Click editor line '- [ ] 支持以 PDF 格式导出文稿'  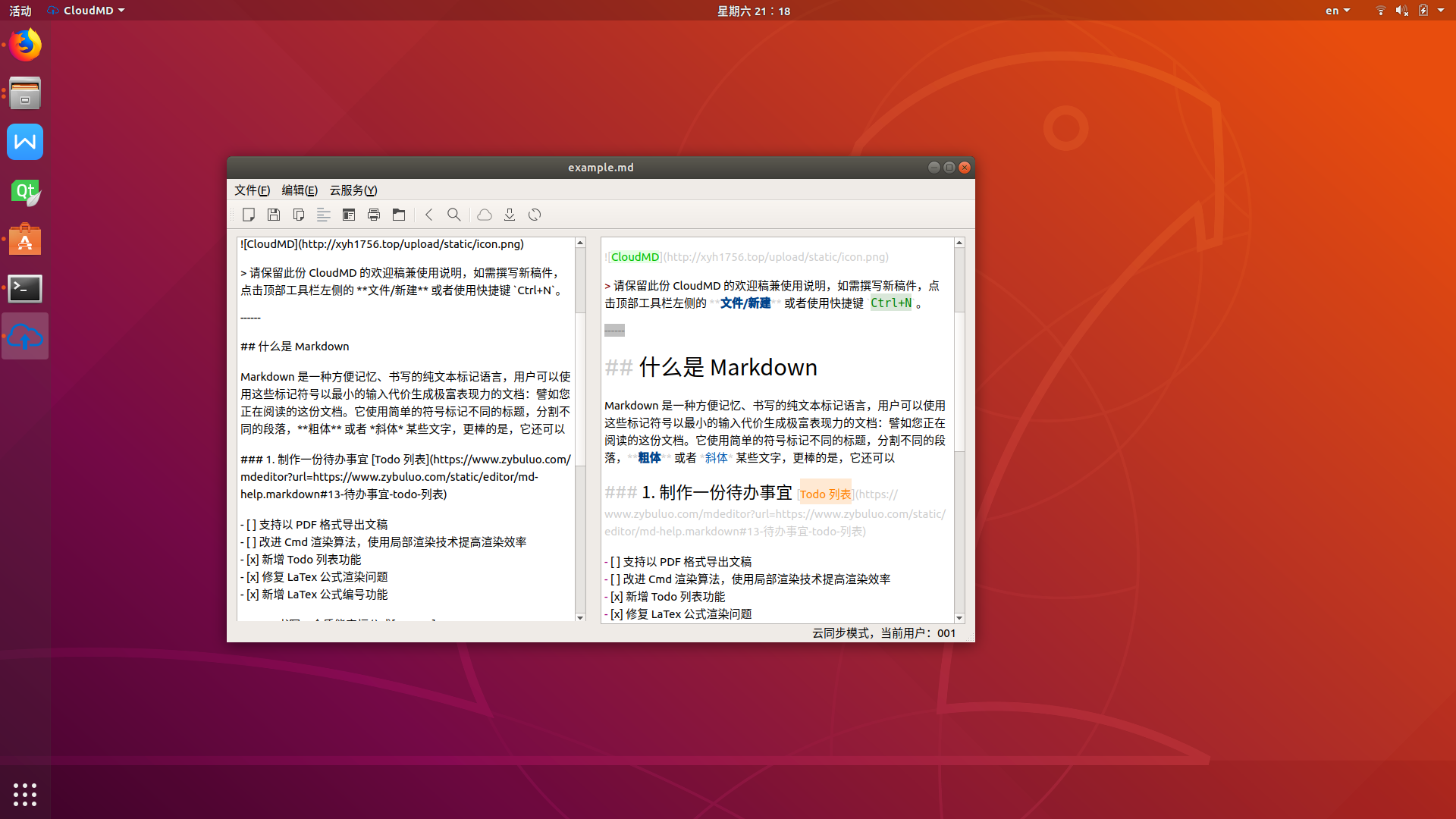(x=314, y=525)
